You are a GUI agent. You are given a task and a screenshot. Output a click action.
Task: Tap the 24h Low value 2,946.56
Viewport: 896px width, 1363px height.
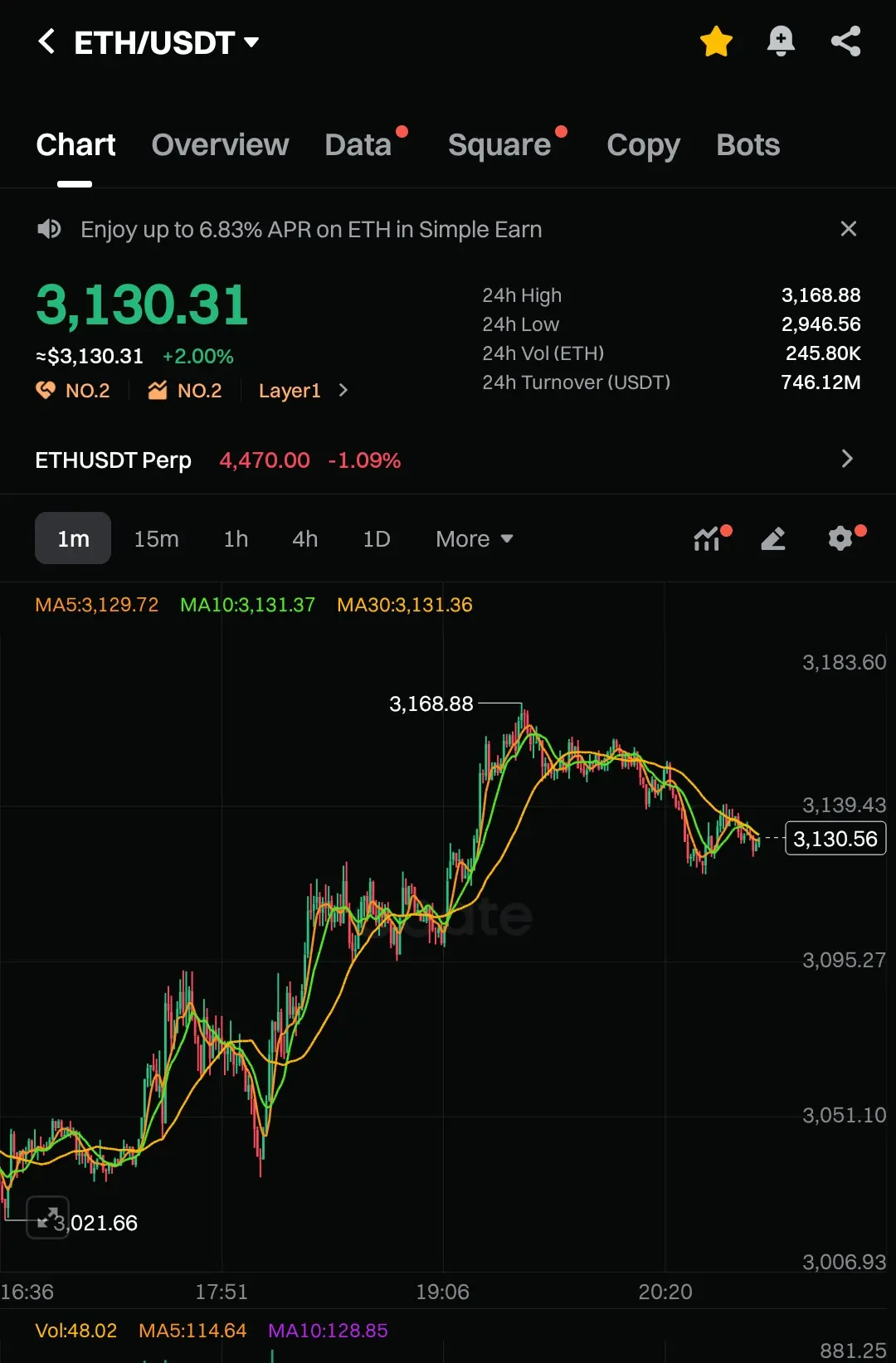coord(821,324)
